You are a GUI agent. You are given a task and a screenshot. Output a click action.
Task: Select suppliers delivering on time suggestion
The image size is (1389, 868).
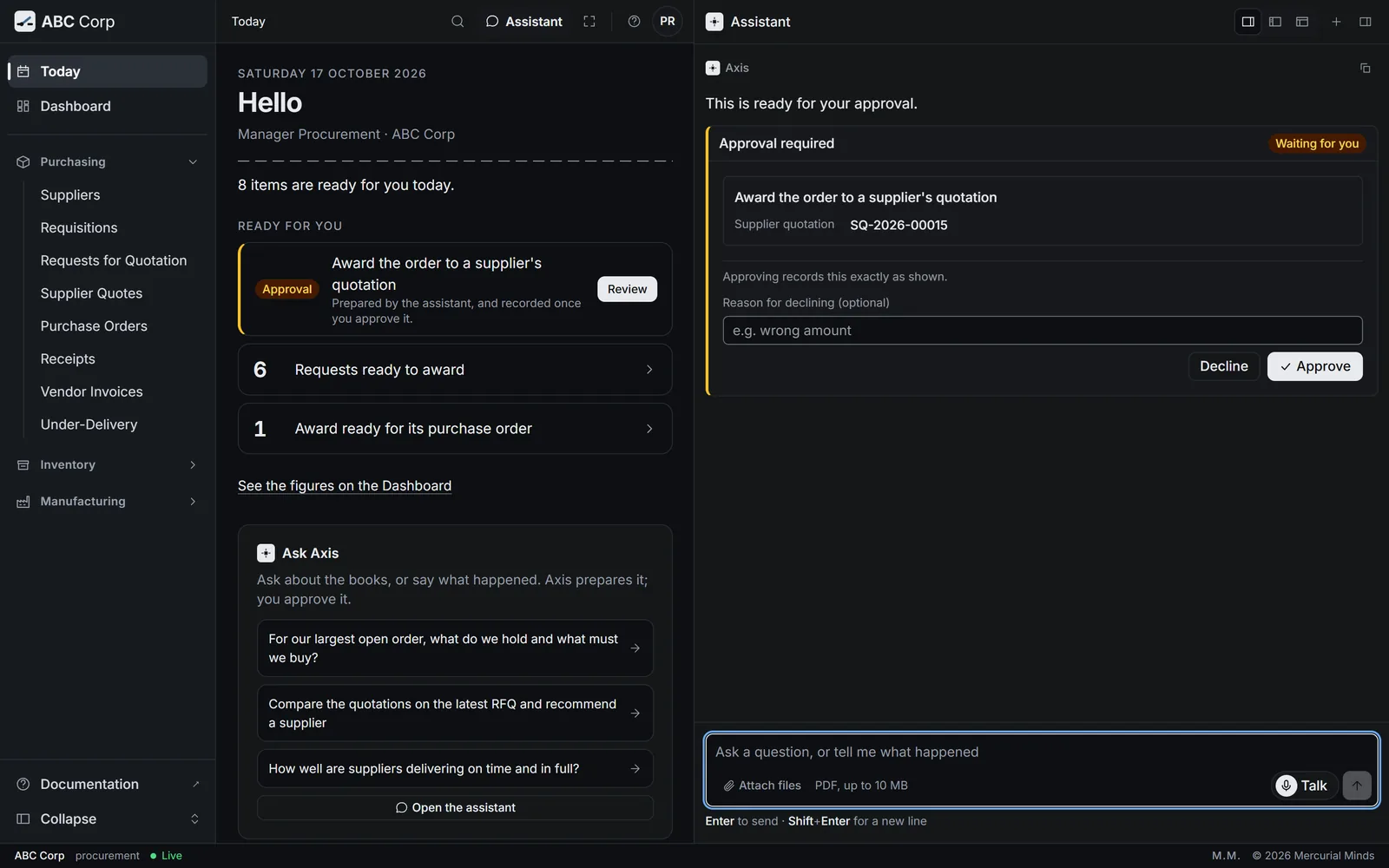click(455, 769)
